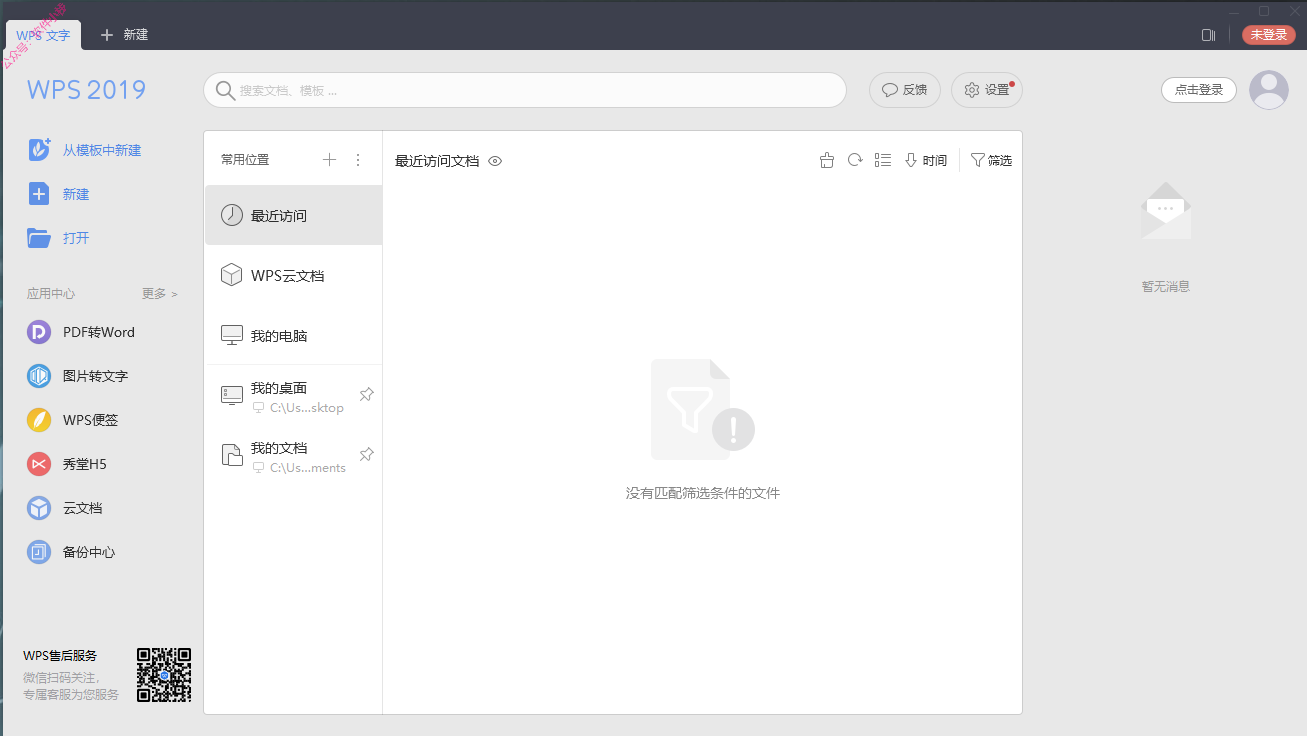Toggle the eye icon beside 最近访问文档
The height and width of the screenshot is (736, 1307).
tap(495, 161)
